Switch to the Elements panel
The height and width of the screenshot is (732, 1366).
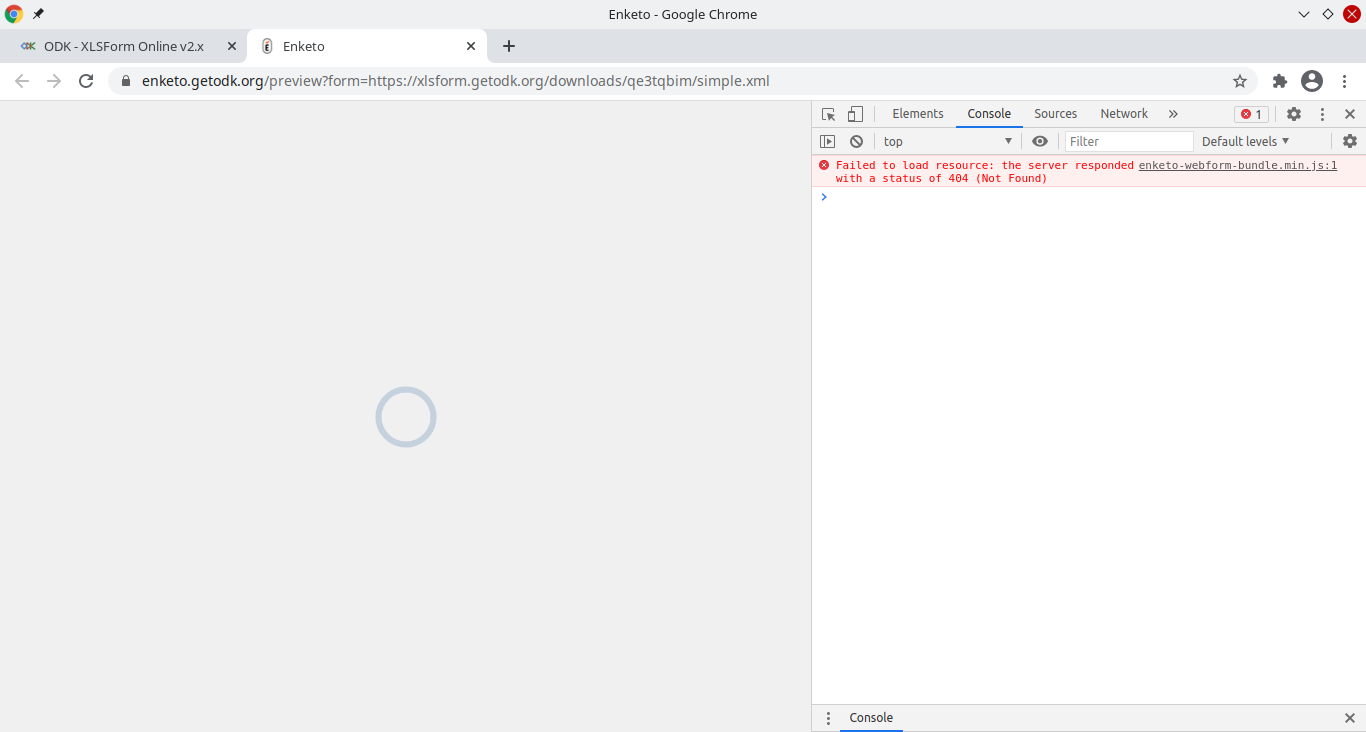917,114
